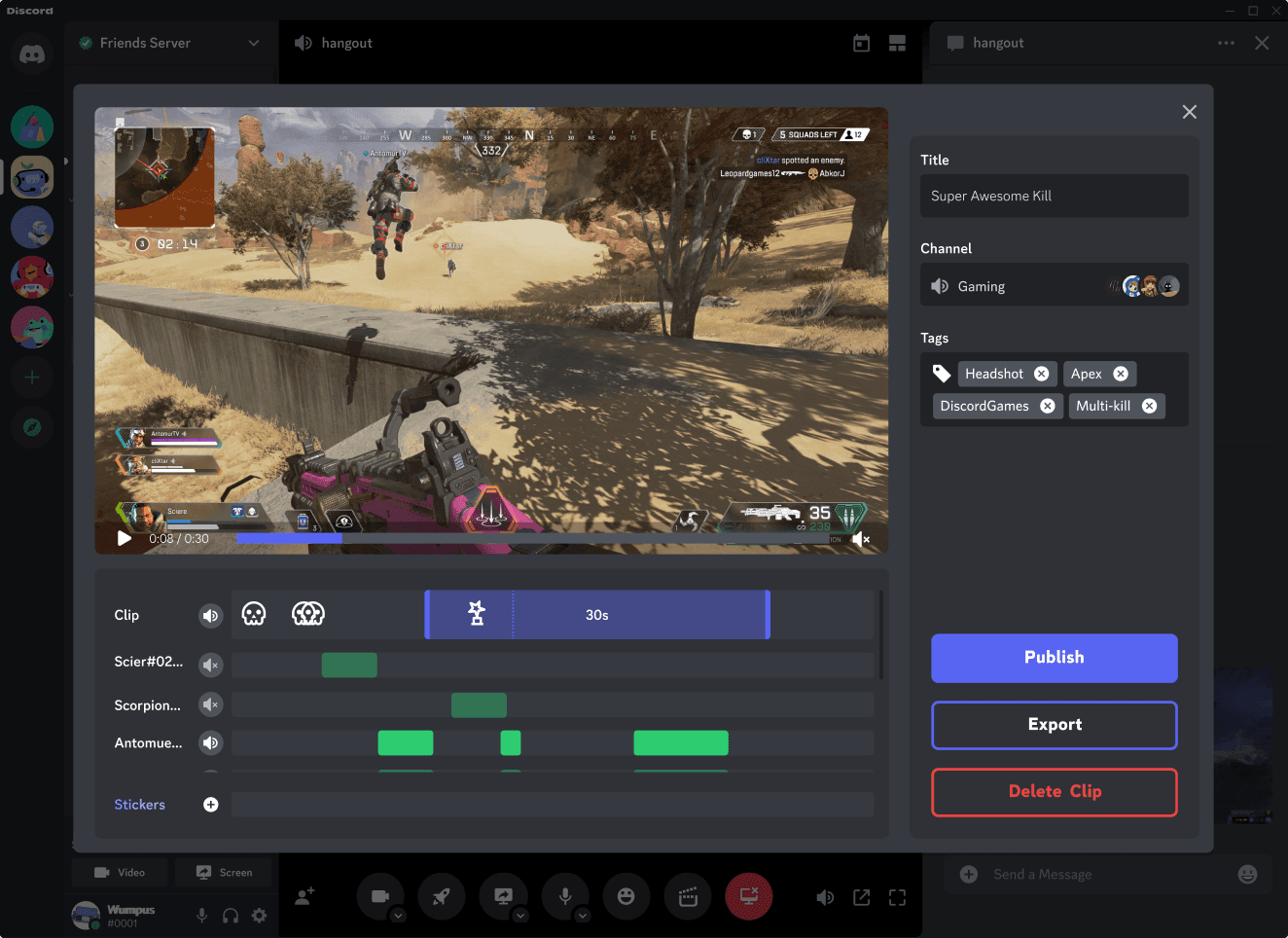Click the Scier audio segment on timeline
The image size is (1288, 938).
pos(349,665)
